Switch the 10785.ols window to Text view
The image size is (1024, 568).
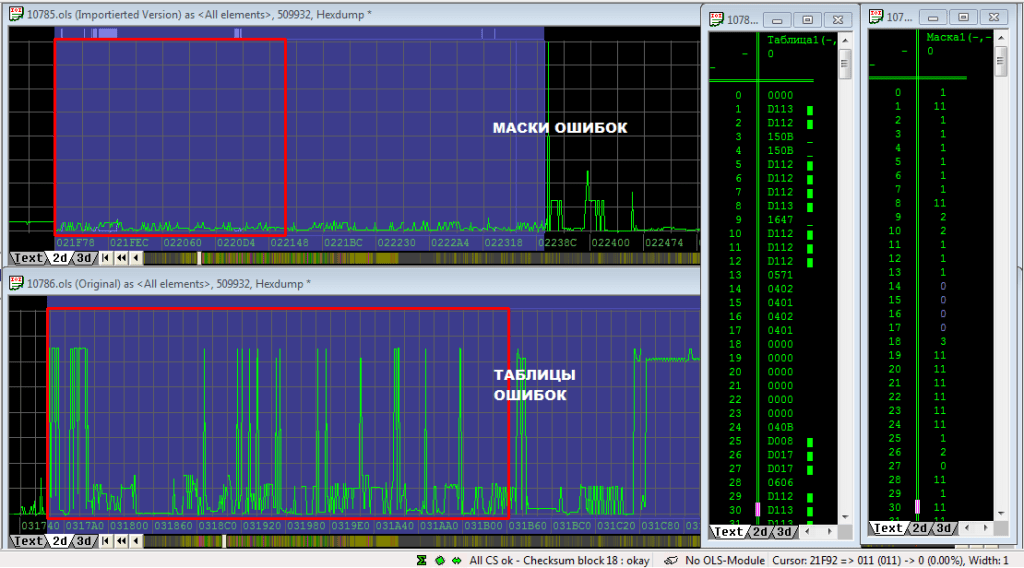point(27,258)
